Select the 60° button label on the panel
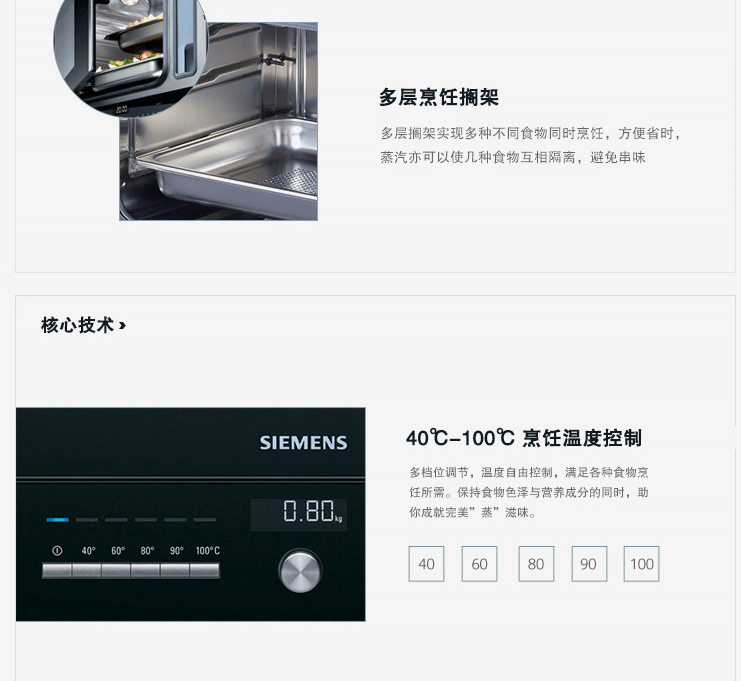 pos(118,551)
